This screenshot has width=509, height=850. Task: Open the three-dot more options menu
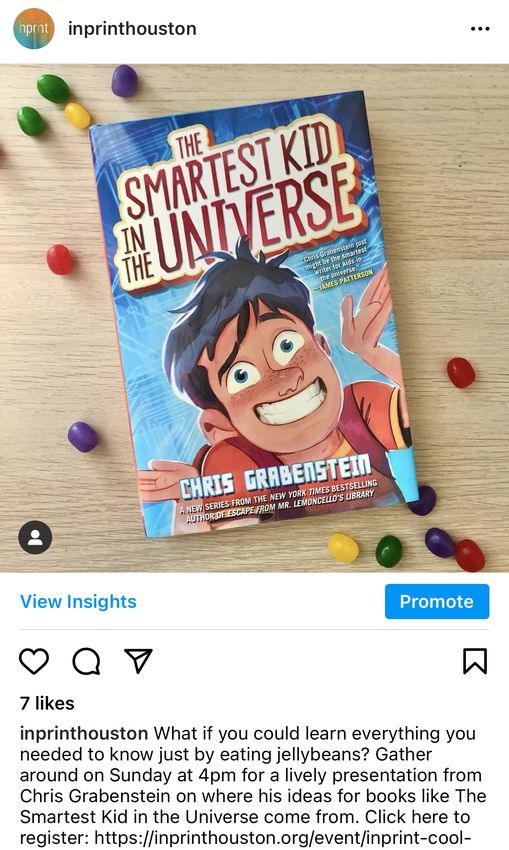coord(480,29)
